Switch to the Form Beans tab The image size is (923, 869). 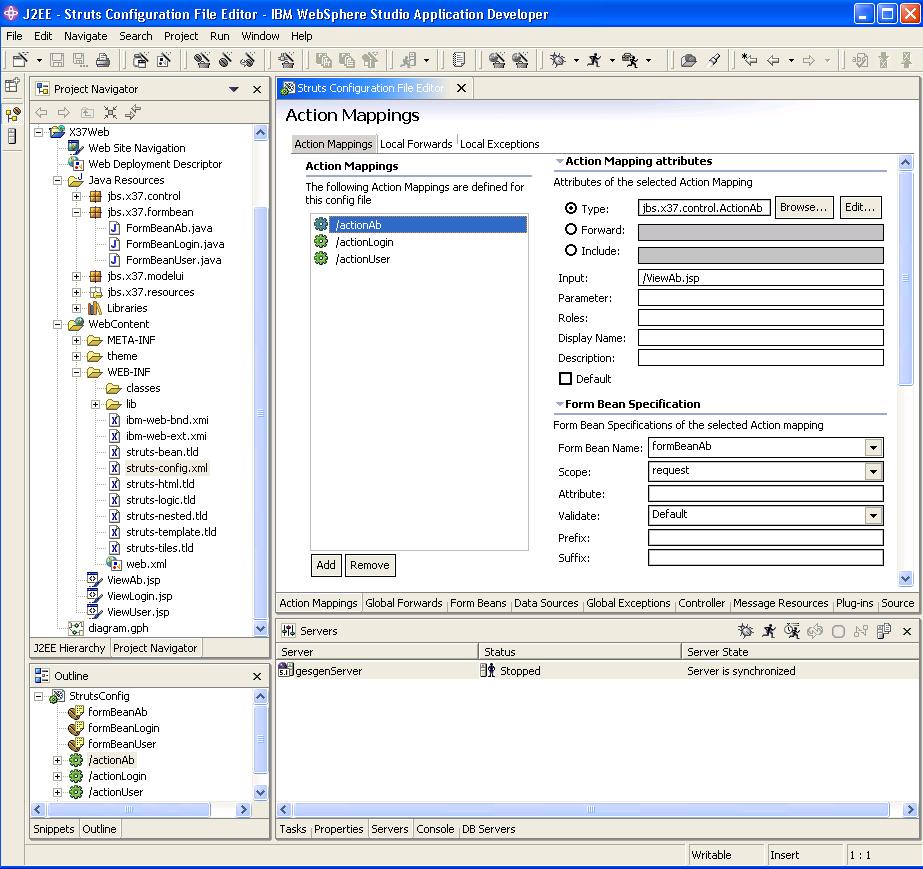click(x=478, y=603)
